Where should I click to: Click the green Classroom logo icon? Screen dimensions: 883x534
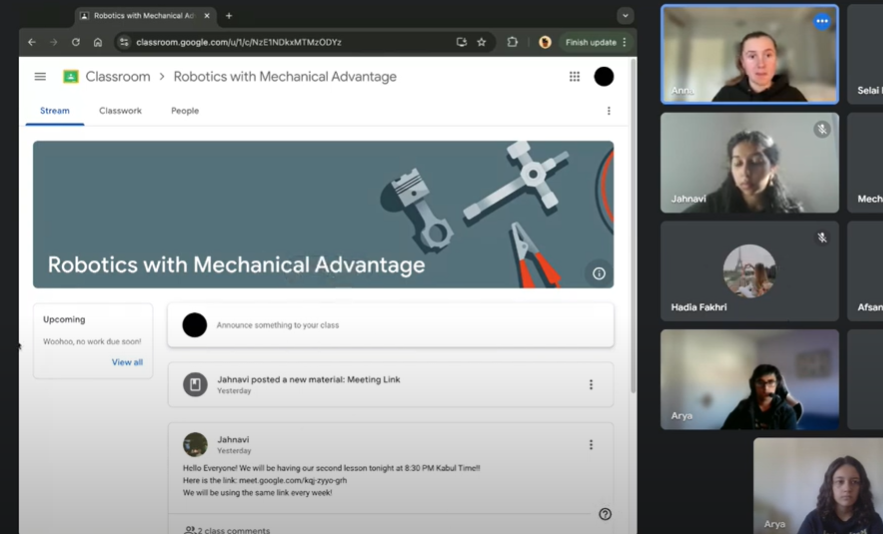pos(71,77)
